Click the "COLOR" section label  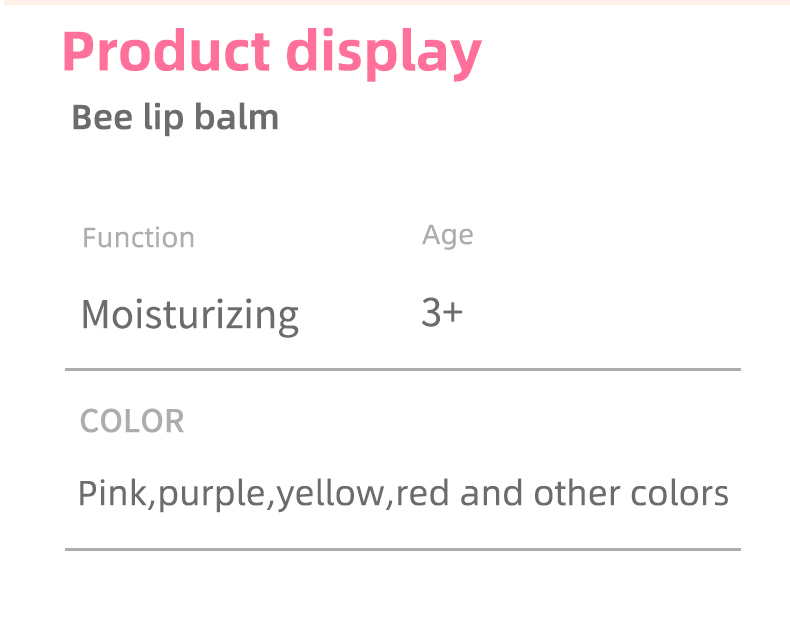(132, 421)
